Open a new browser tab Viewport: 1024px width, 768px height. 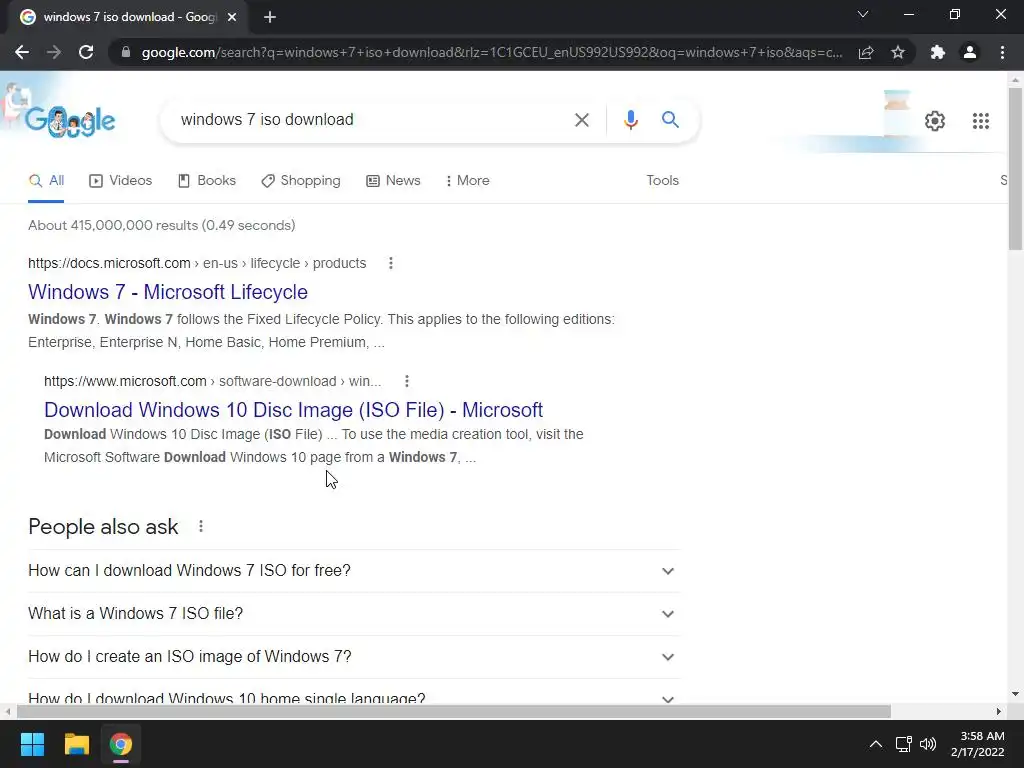point(270,18)
